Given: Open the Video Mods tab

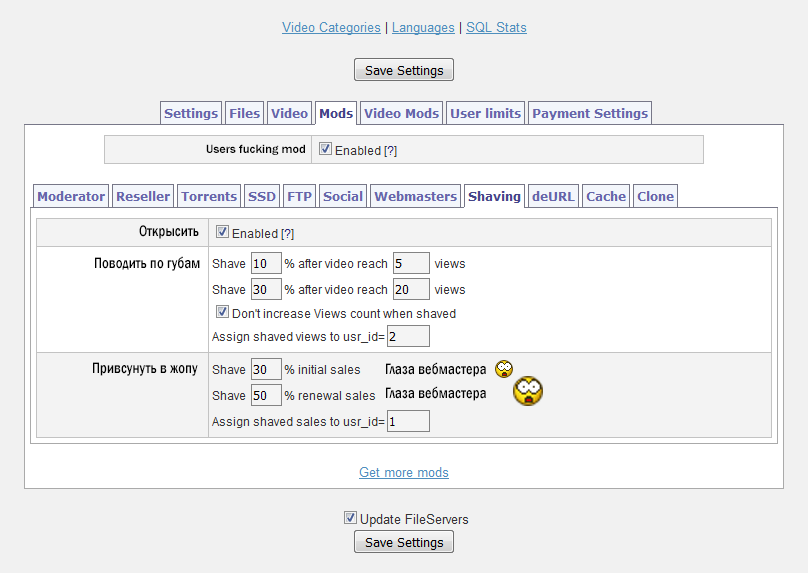Looking at the screenshot, I should click(x=401, y=113).
